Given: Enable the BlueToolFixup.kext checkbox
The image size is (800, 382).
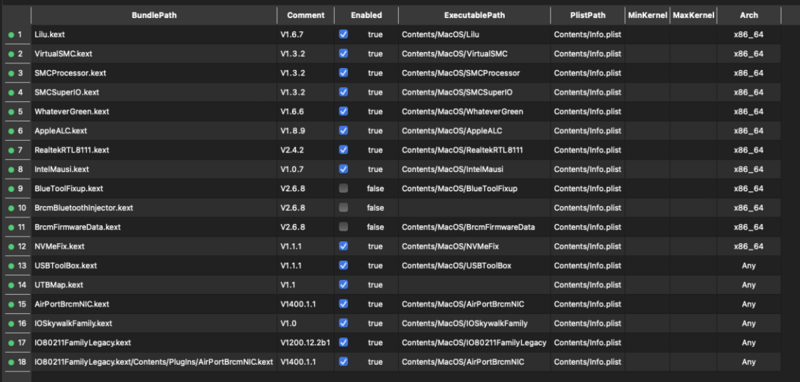Looking at the screenshot, I should click(343, 188).
